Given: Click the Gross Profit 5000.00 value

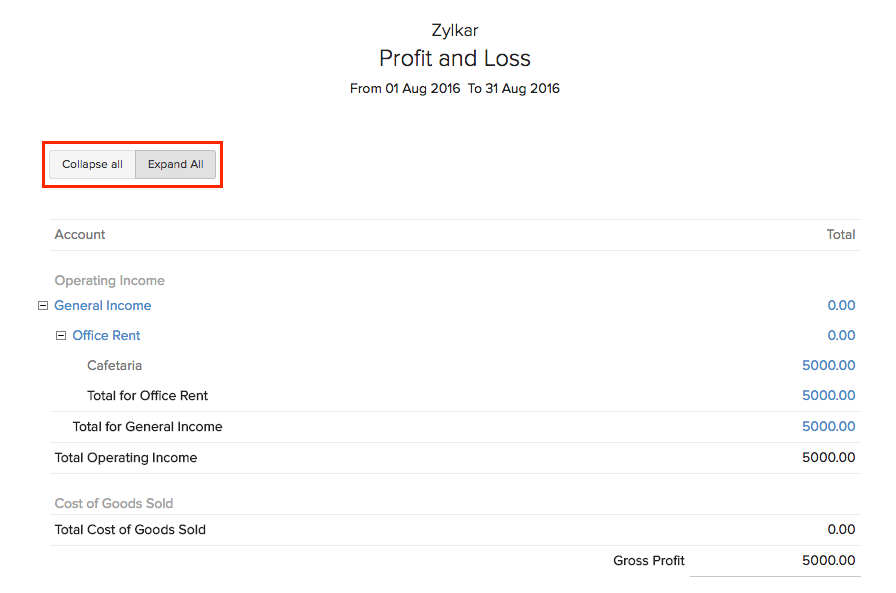Looking at the screenshot, I should coord(828,561).
